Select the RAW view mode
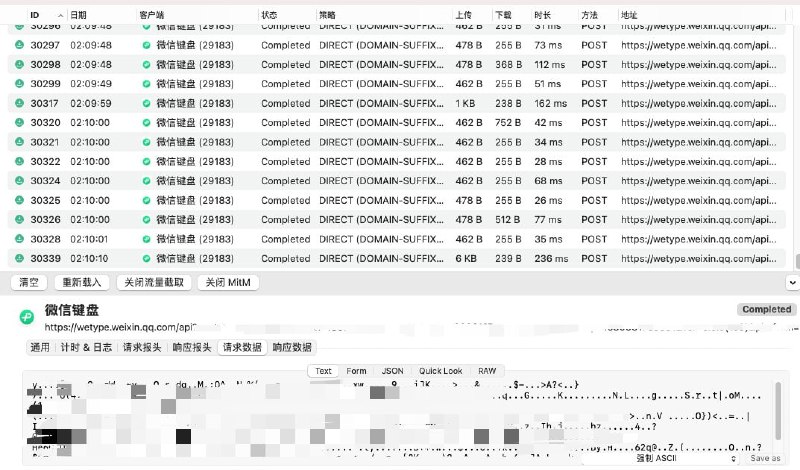Viewport: 800px width, 470px height. (487, 371)
